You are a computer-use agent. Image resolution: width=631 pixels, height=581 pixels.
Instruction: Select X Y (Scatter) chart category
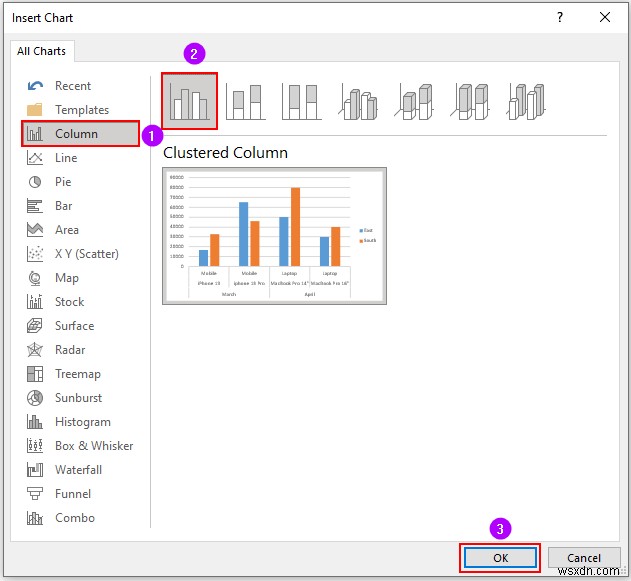click(80, 254)
